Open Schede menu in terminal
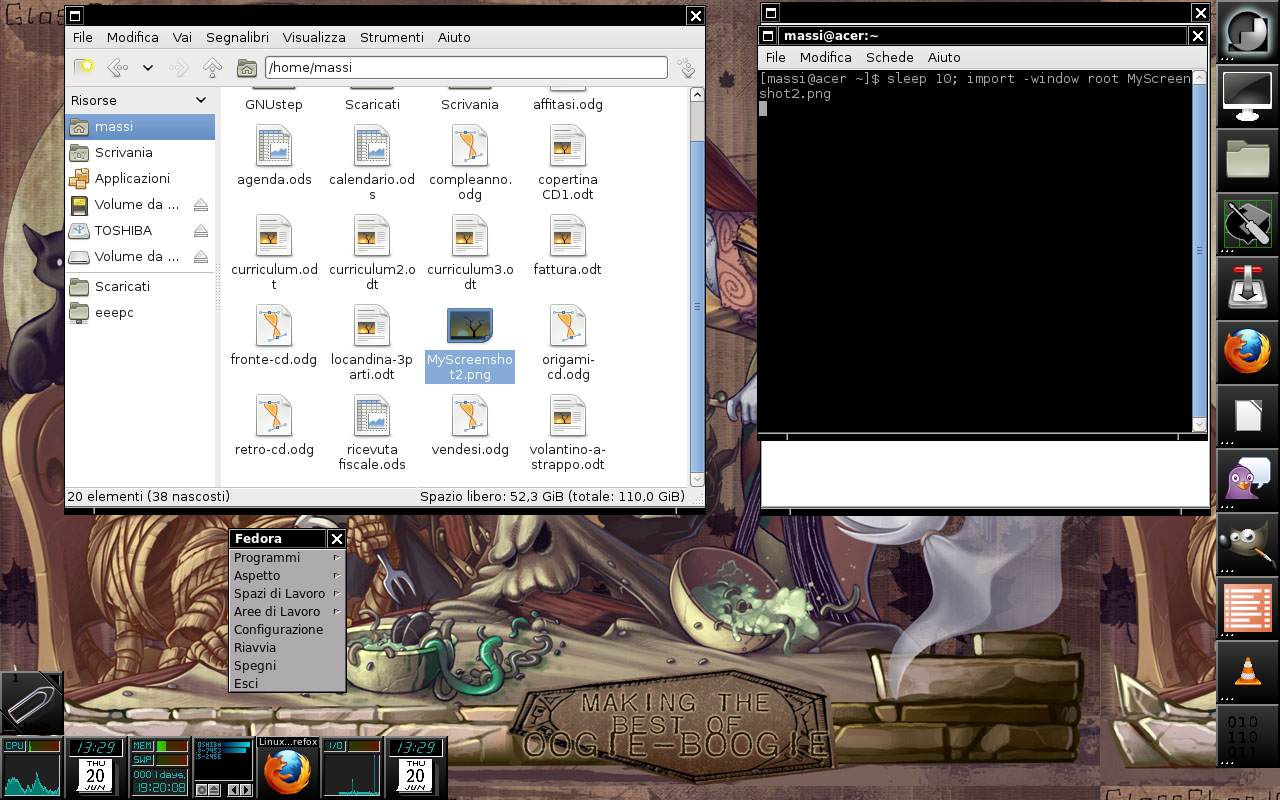 (x=890, y=57)
